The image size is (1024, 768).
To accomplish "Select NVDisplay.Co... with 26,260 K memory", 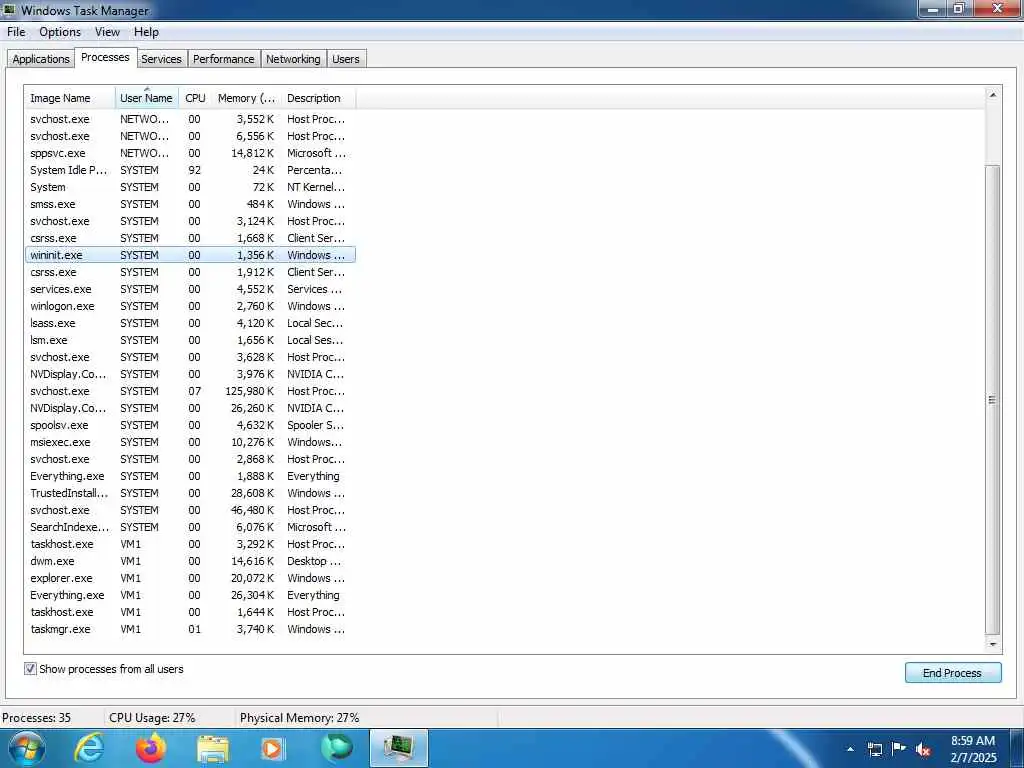I will click(190, 408).
